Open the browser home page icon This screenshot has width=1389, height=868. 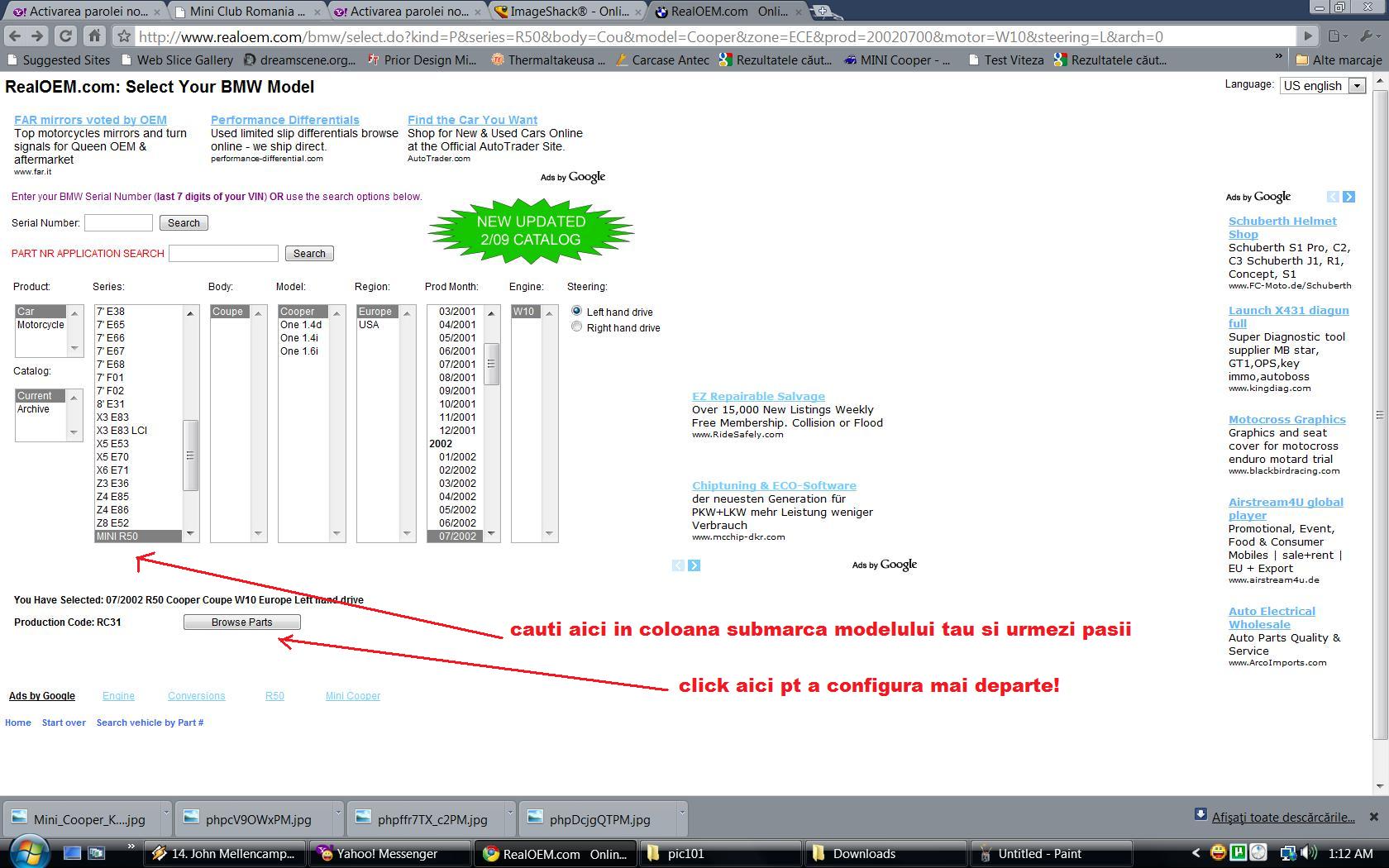pyautogui.click(x=94, y=36)
